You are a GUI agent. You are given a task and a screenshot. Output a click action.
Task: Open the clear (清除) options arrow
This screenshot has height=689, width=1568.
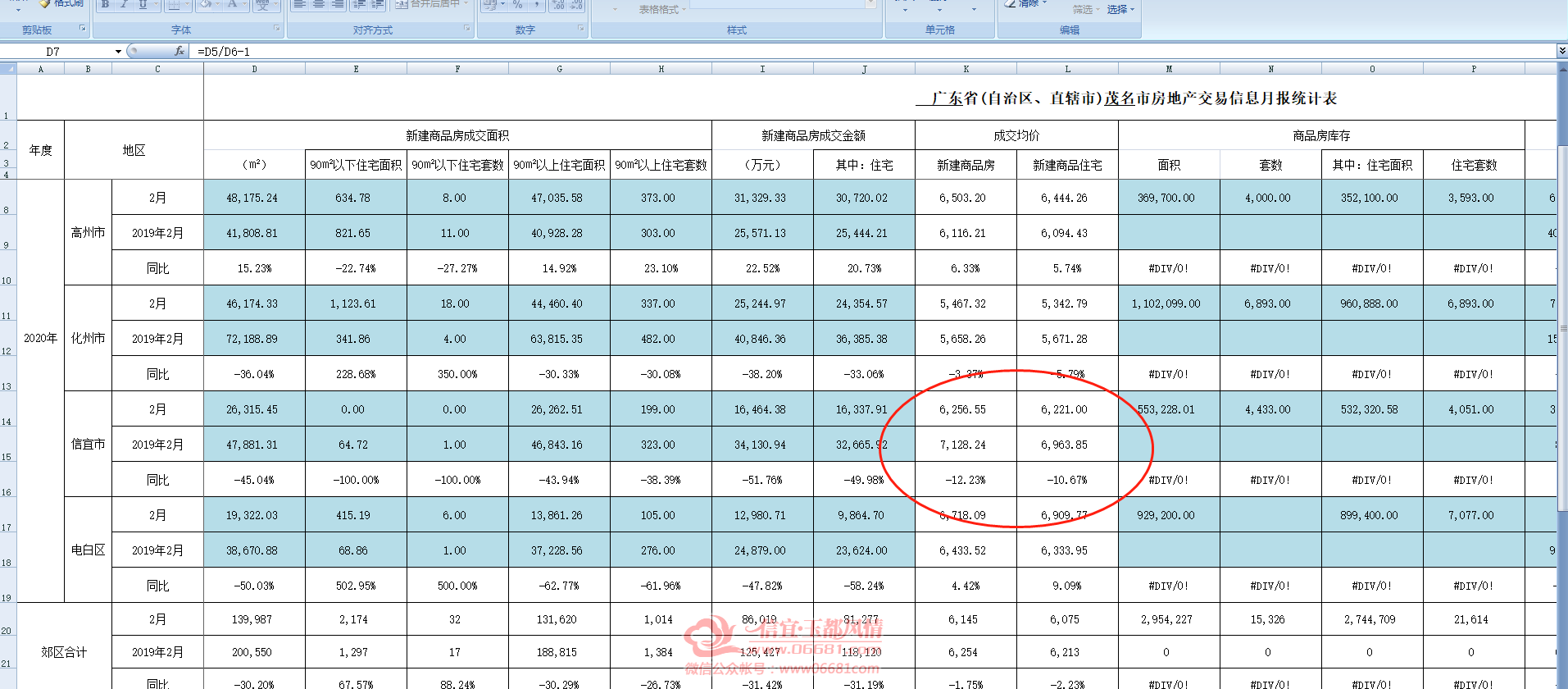point(1043,3)
